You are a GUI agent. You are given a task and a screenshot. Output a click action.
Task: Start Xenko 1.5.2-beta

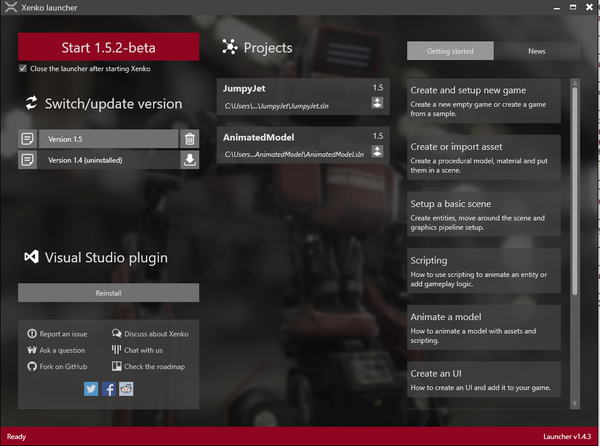[x=108, y=47]
